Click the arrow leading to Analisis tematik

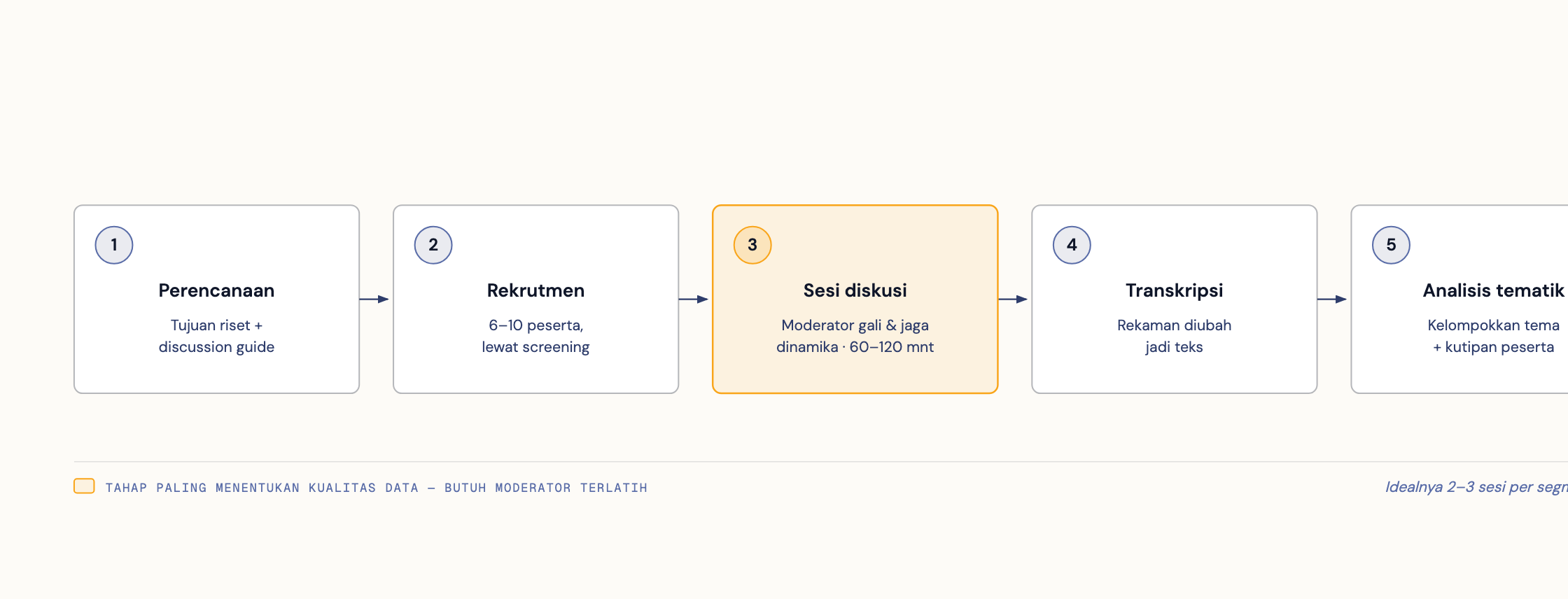pyautogui.click(x=1332, y=299)
